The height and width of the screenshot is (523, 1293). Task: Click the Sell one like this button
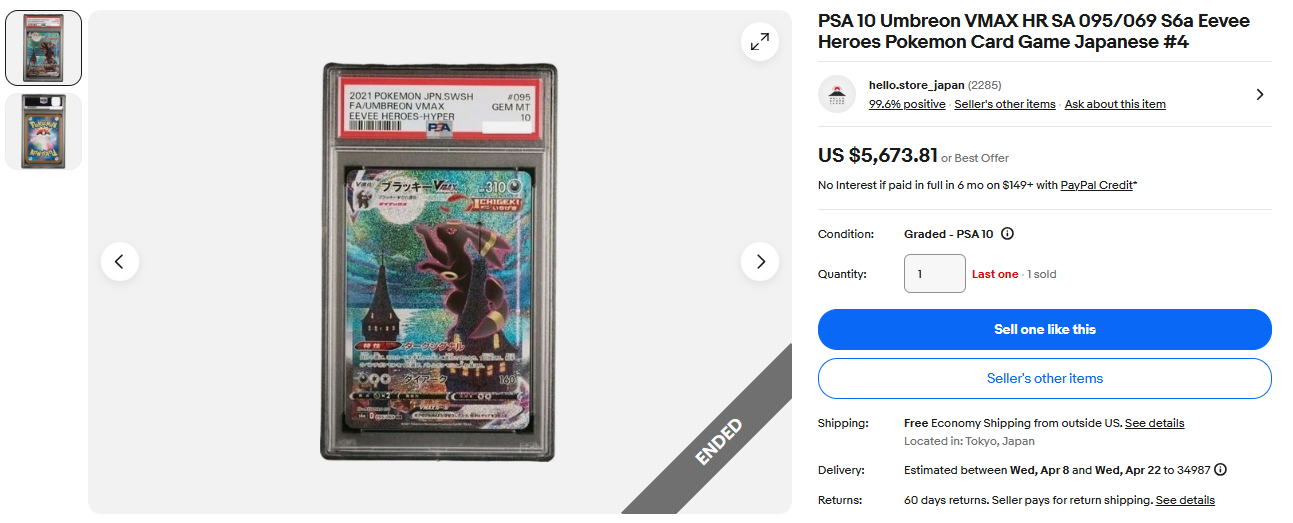pos(1044,329)
